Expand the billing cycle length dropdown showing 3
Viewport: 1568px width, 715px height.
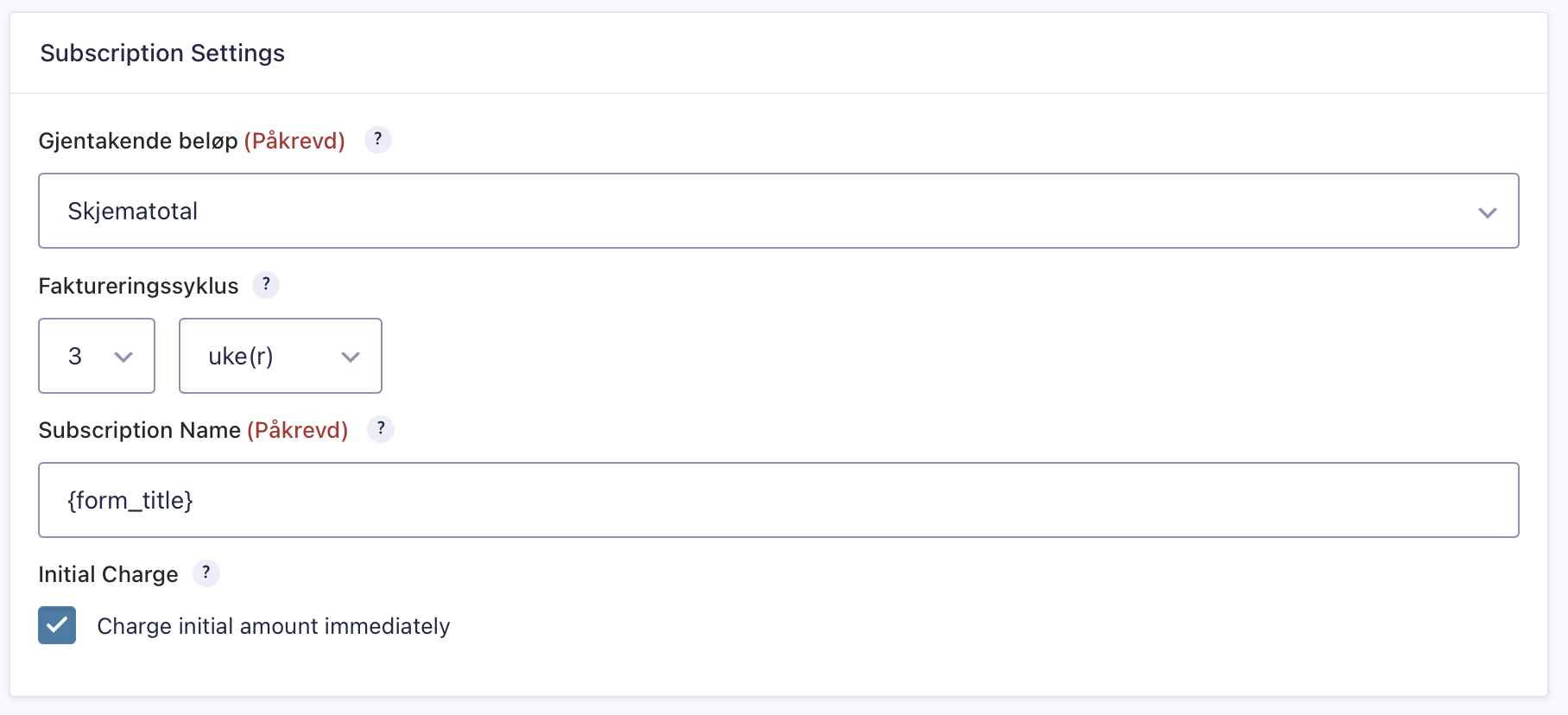point(97,356)
